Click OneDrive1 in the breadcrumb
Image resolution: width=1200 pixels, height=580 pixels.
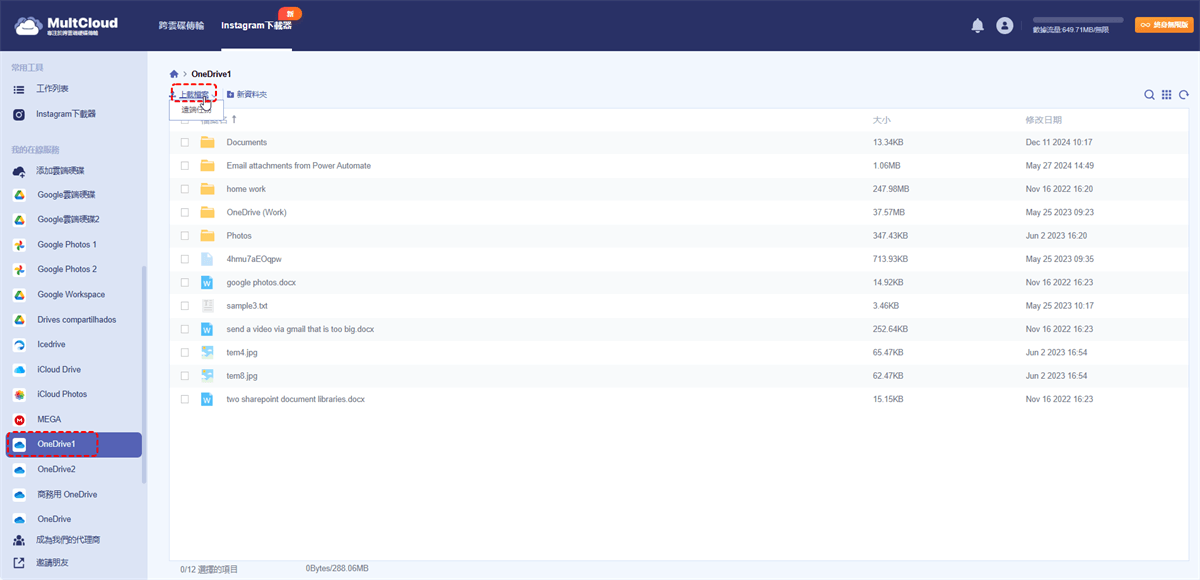pyautogui.click(x=212, y=74)
